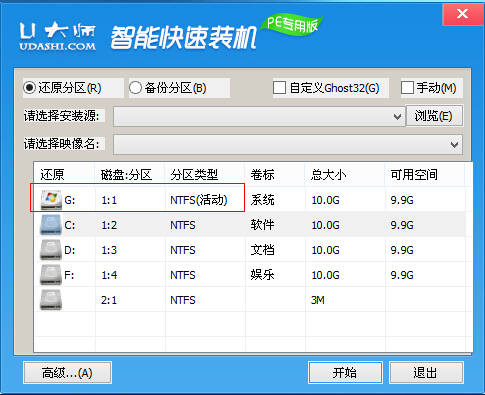The image size is (485, 395).
Task: Open the 高级...(A) advanced options
Action: click(67, 373)
